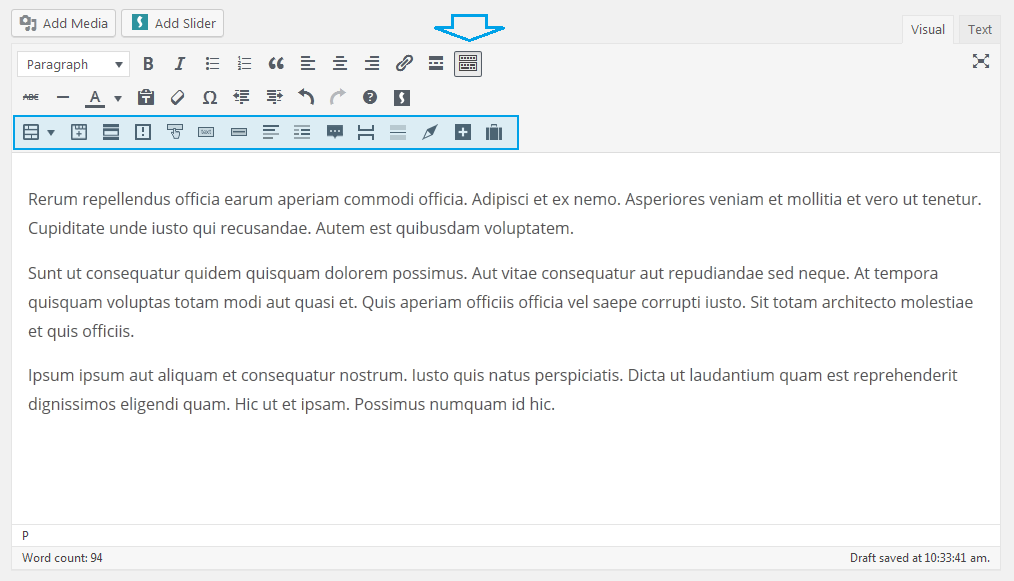
Task: Toggle bold formatting
Action: [x=148, y=63]
